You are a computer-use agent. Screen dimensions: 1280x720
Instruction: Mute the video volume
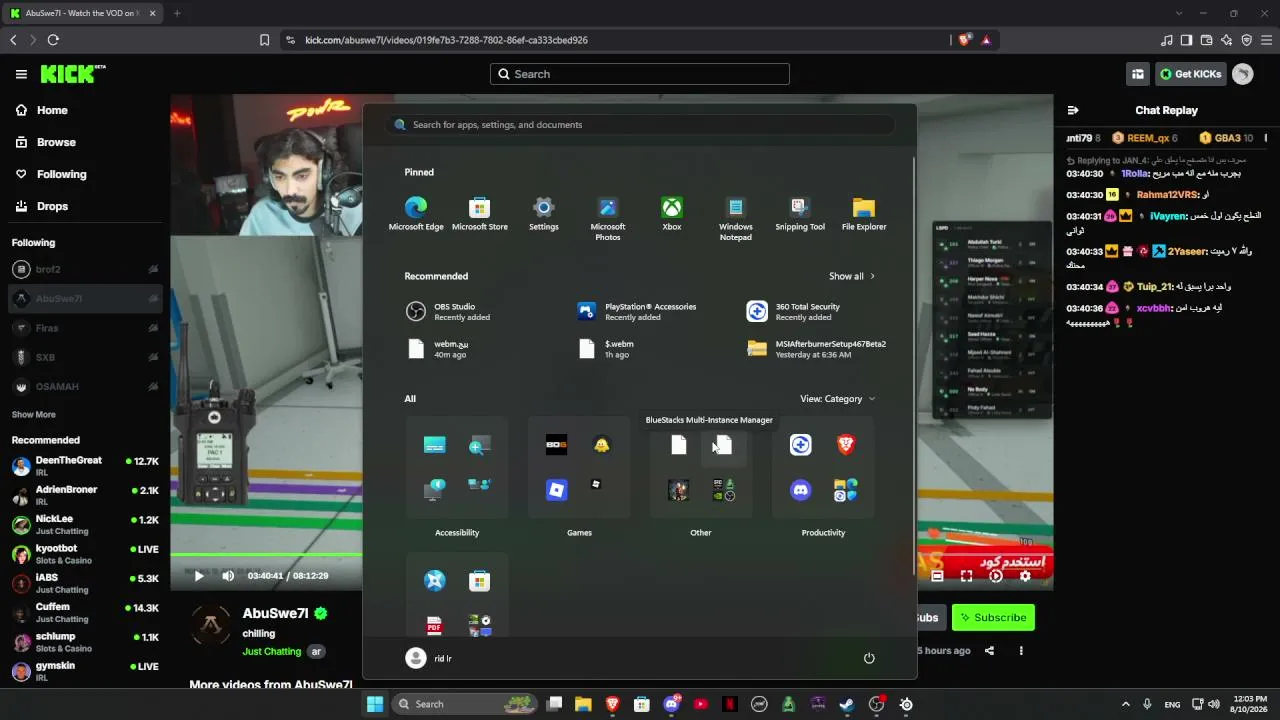tap(228, 576)
